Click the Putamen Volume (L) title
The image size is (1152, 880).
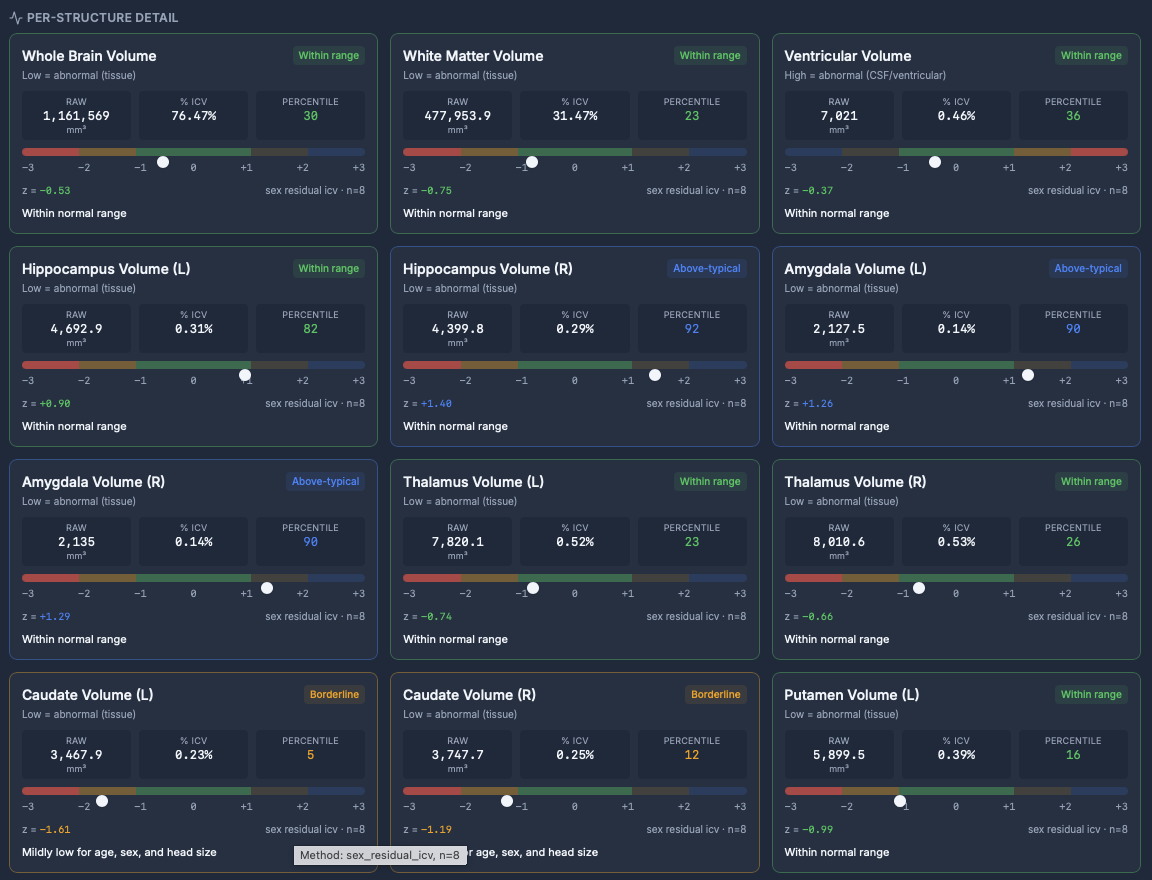852,695
